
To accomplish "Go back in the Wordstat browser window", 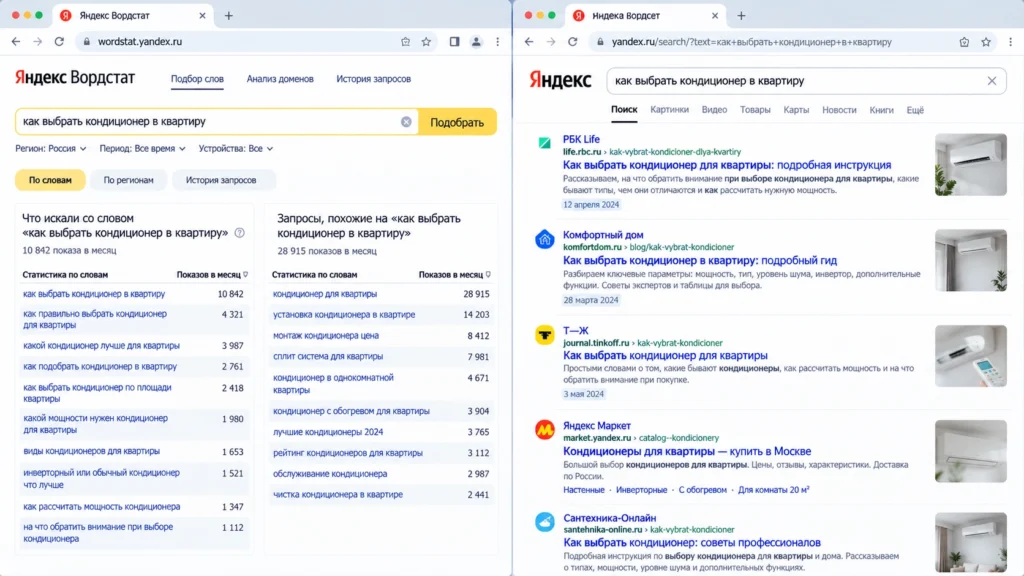I will (16, 41).
